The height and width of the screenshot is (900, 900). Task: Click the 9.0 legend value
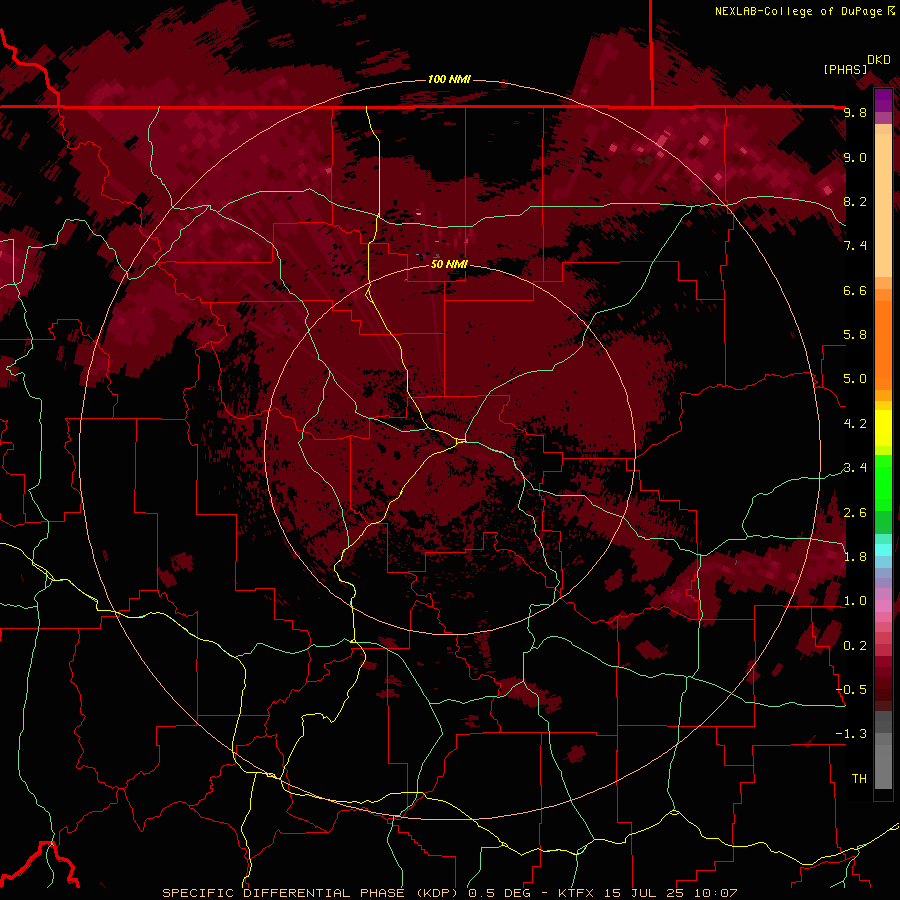pyautogui.click(x=855, y=157)
